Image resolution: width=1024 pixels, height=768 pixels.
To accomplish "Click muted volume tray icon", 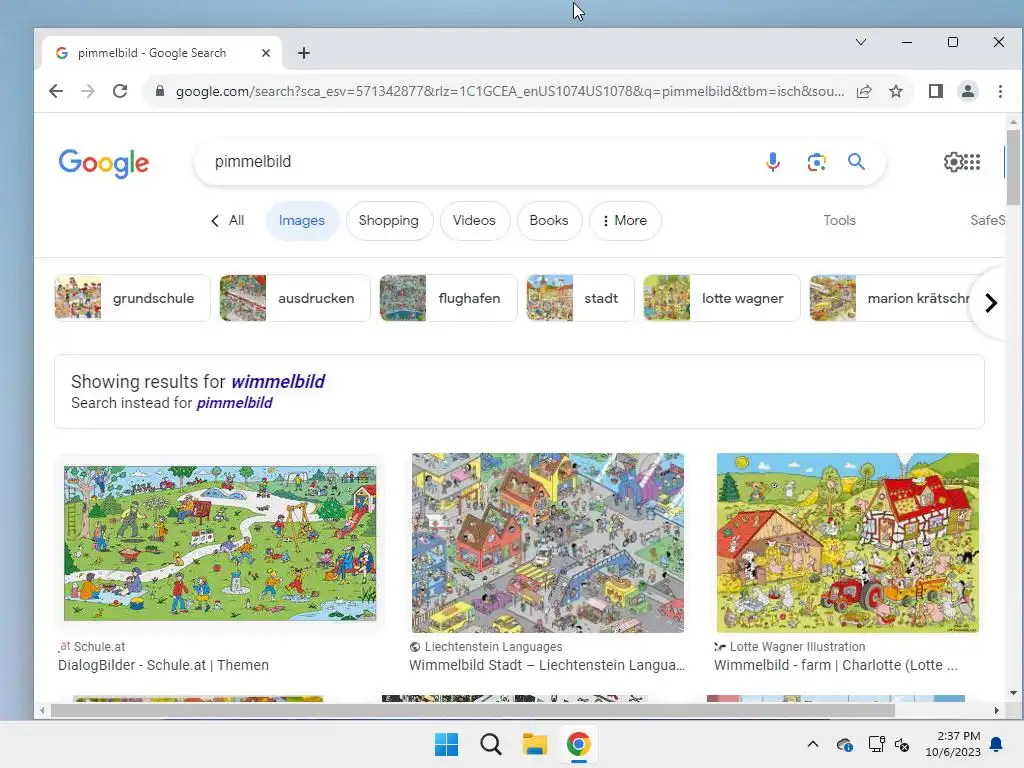I will tap(902, 744).
